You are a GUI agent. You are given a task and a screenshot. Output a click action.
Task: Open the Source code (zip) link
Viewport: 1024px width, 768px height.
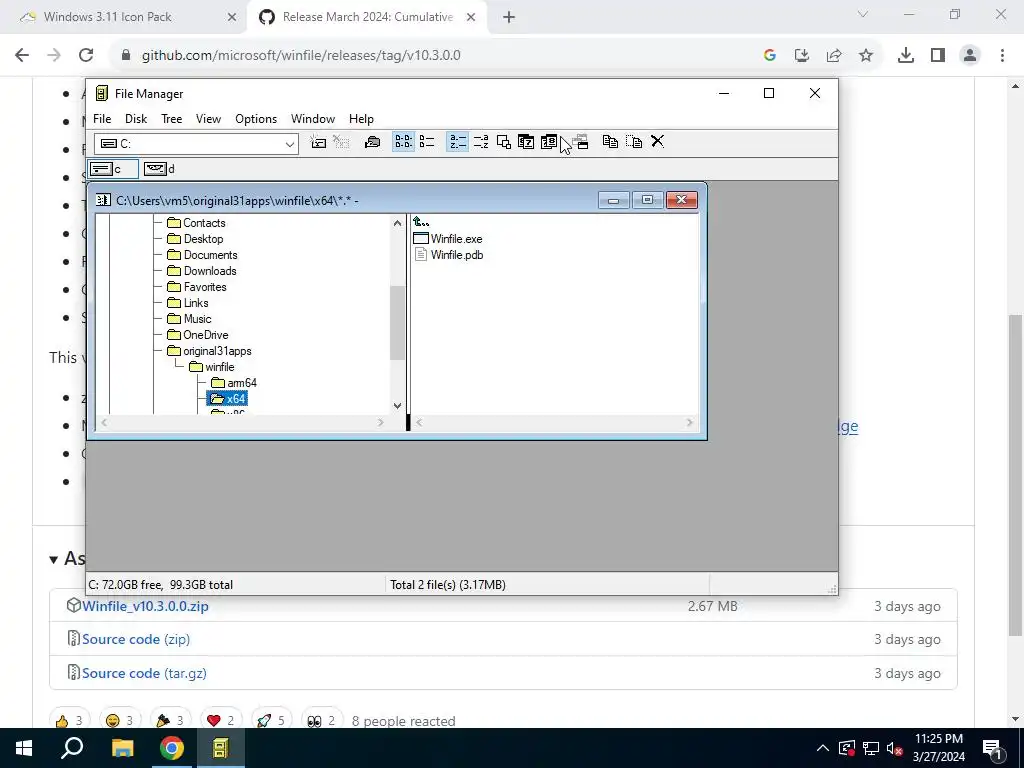click(136, 639)
